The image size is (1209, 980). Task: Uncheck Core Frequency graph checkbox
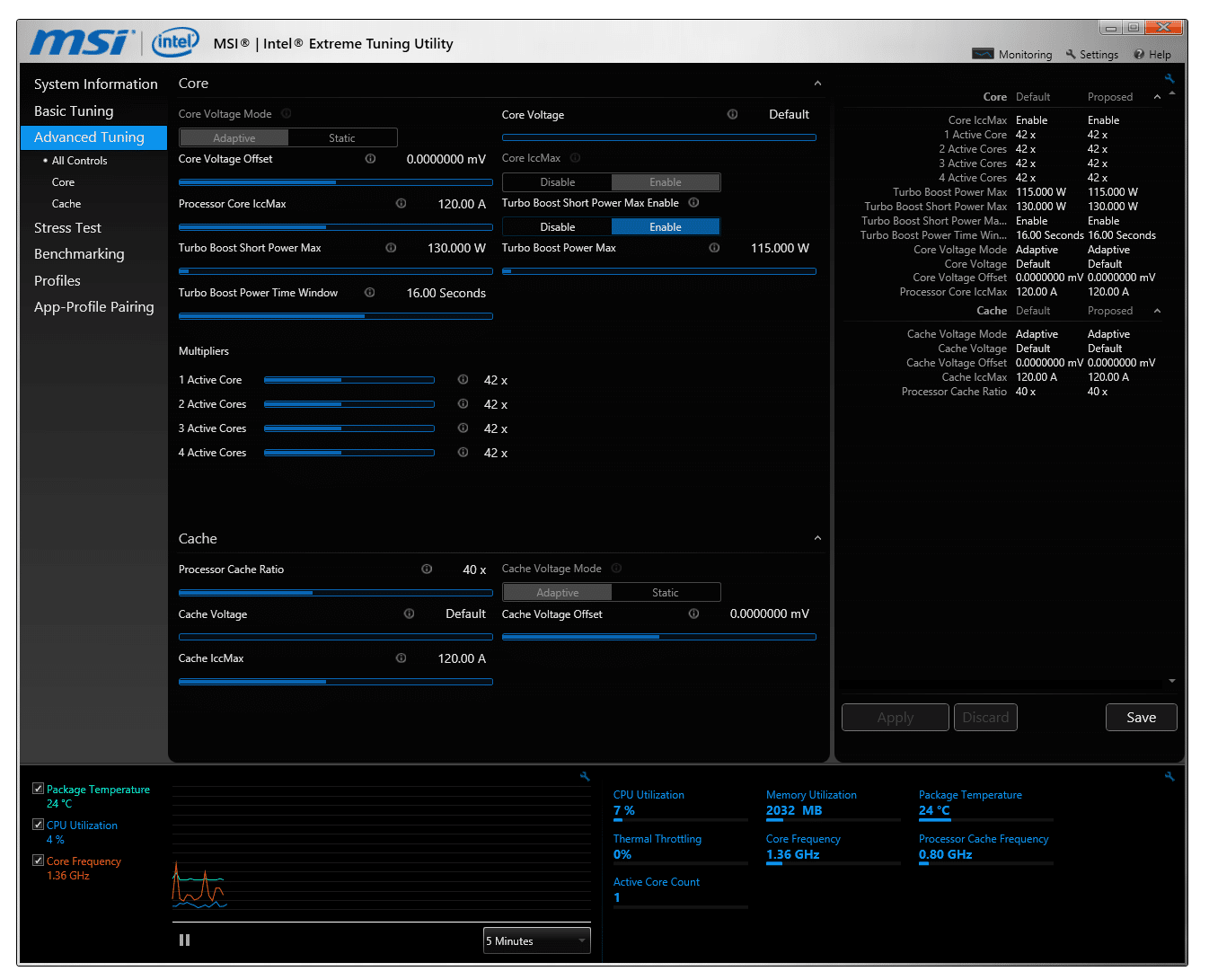tap(38, 861)
